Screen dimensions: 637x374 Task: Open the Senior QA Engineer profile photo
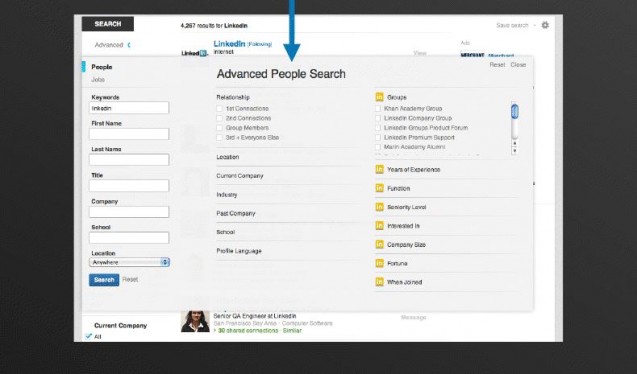[195, 322]
